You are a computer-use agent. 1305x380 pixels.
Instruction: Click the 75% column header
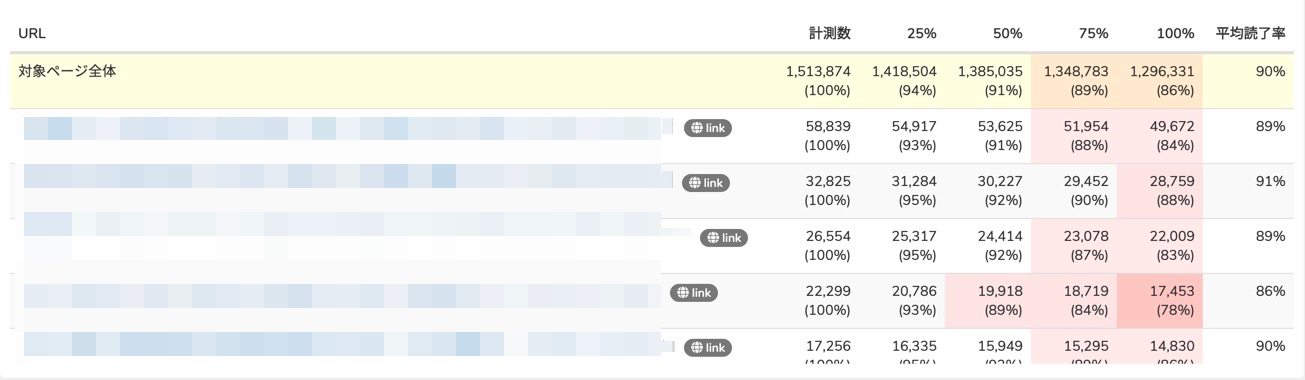1094,33
